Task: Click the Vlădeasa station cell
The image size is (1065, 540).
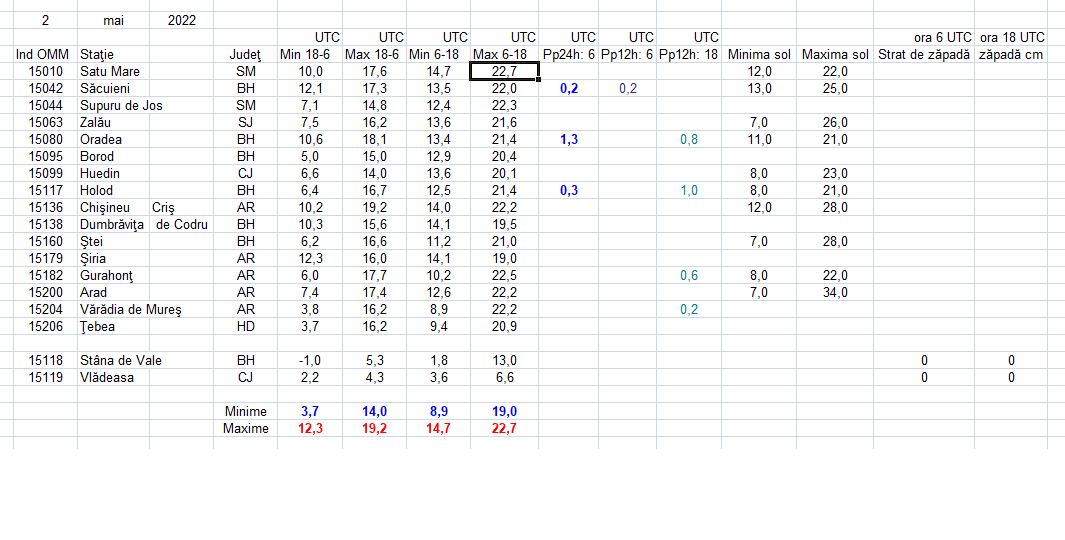Action: pos(113,377)
